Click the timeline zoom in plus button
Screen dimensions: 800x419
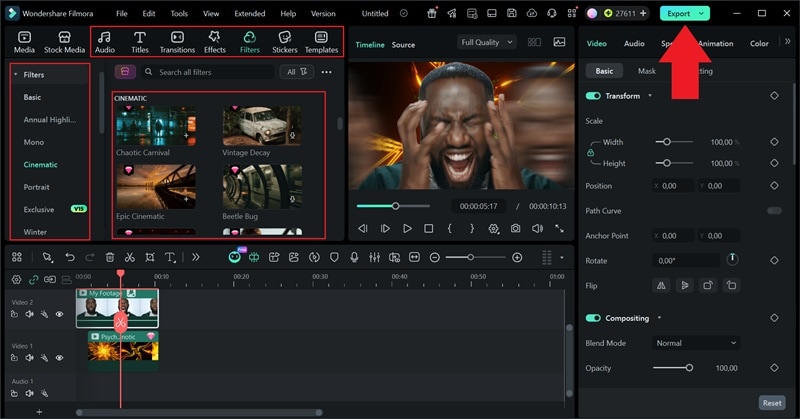click(x=517, y=257)
